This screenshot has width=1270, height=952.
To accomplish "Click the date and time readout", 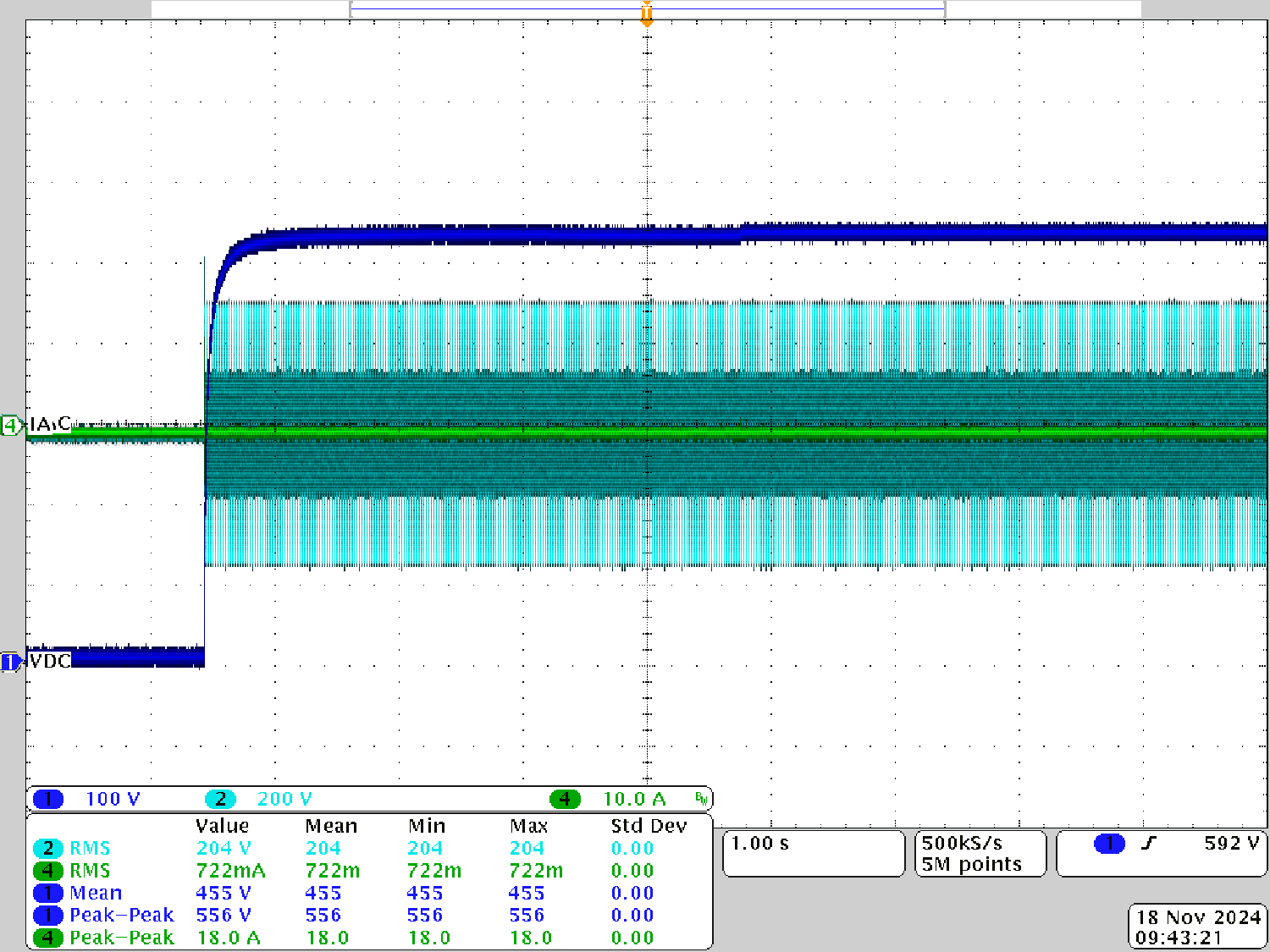I will [1197, 927].
